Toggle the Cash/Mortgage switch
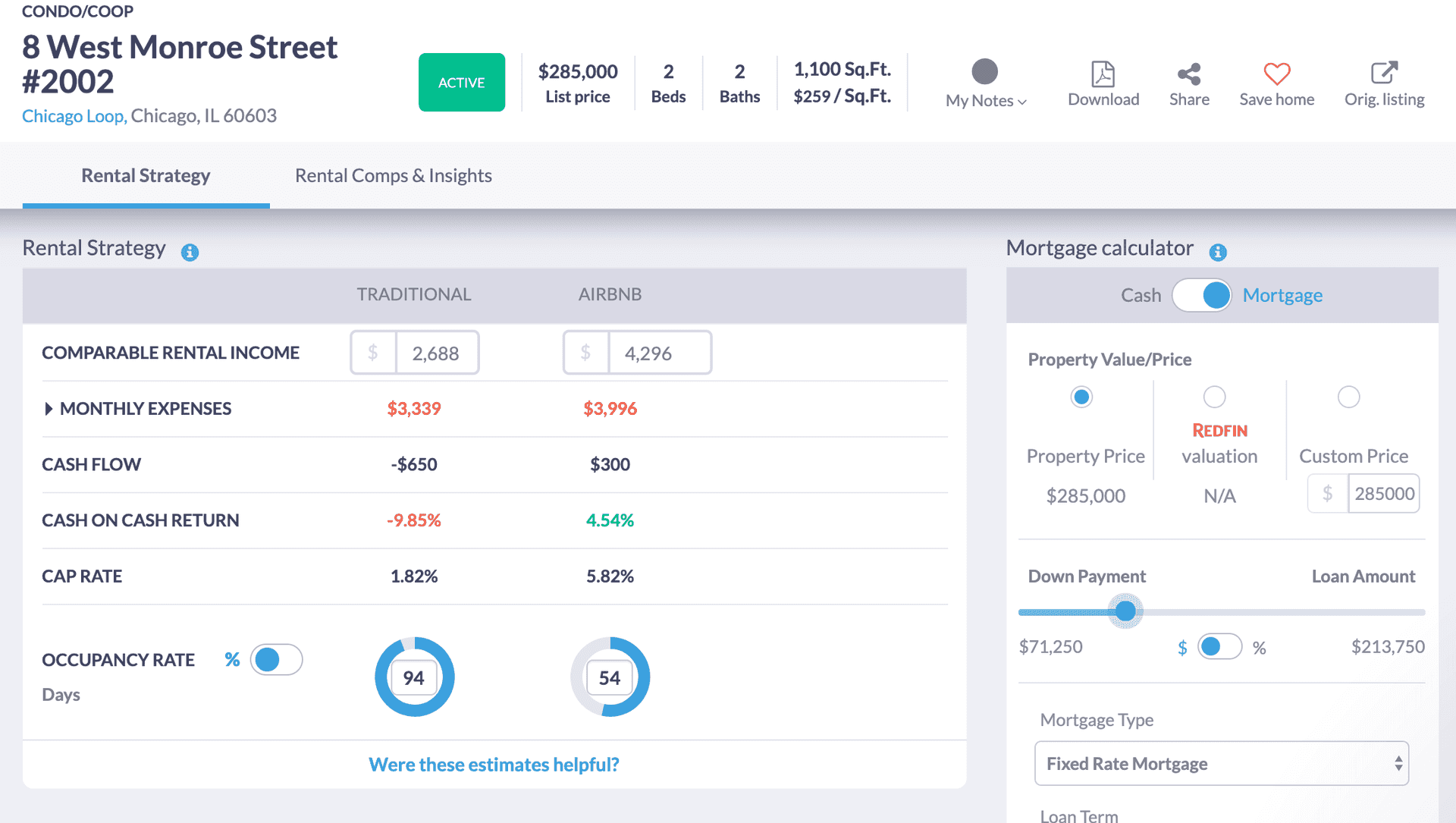This screenshot has width=1456, height=823. tap(1202, 295)
